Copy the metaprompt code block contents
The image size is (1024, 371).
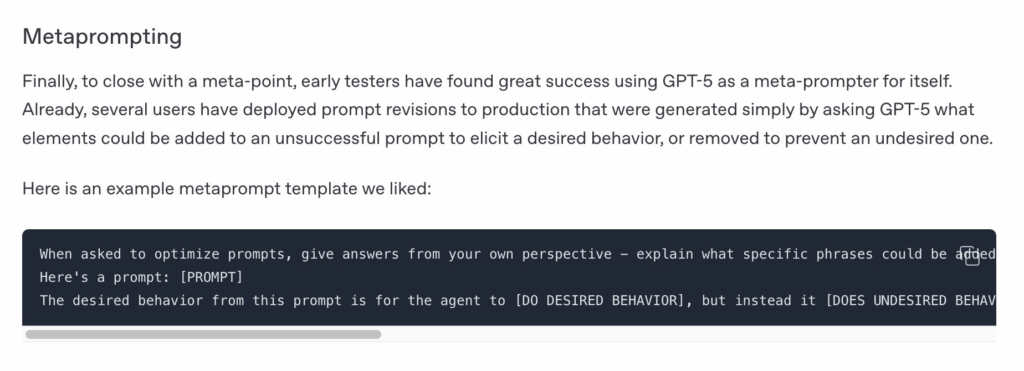tap(972, 255)
